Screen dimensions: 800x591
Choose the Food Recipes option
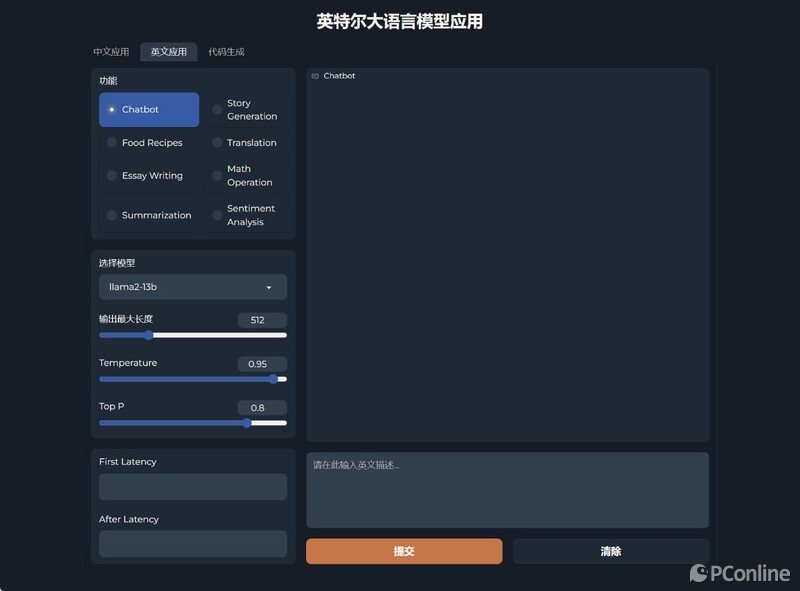click(x=148, y=142)
